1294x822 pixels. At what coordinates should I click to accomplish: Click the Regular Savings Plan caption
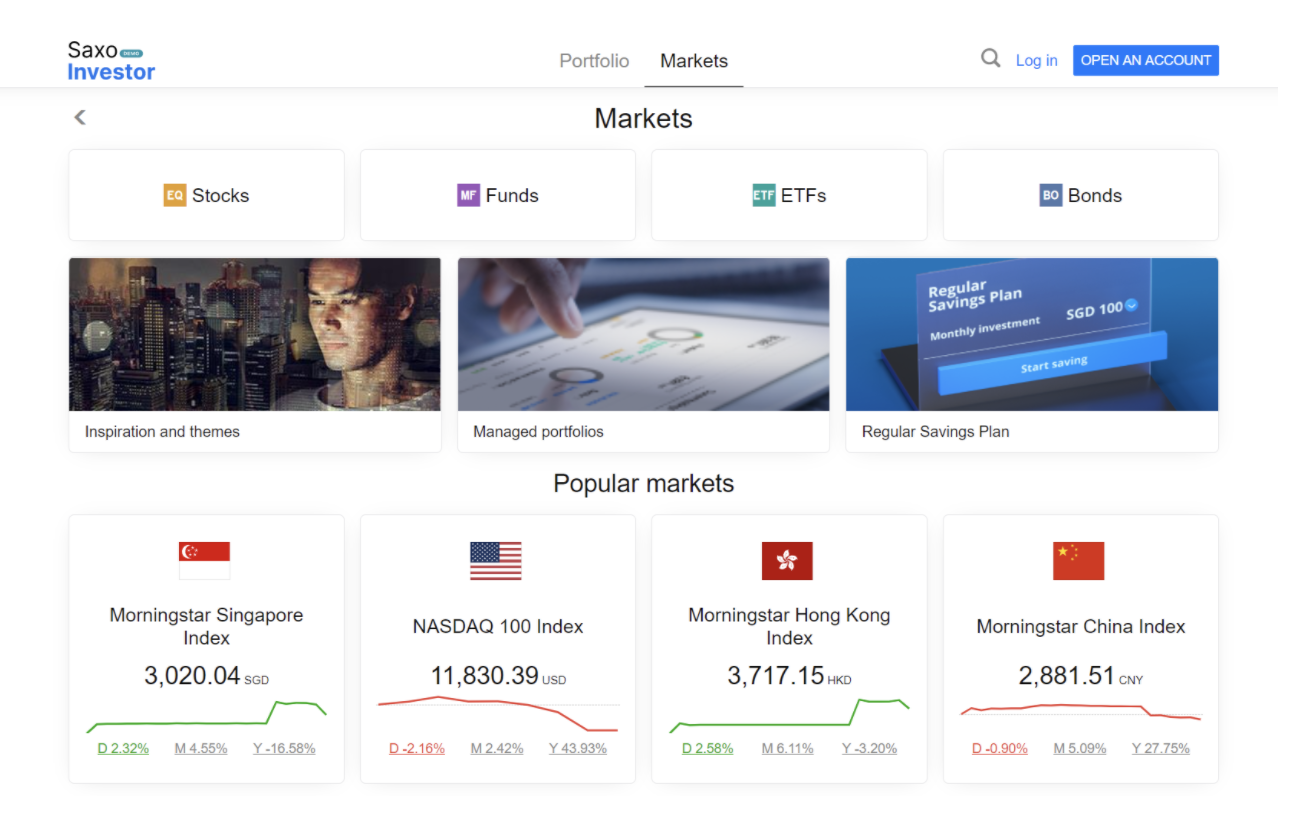pyautogui.click(x=935, y=432)
